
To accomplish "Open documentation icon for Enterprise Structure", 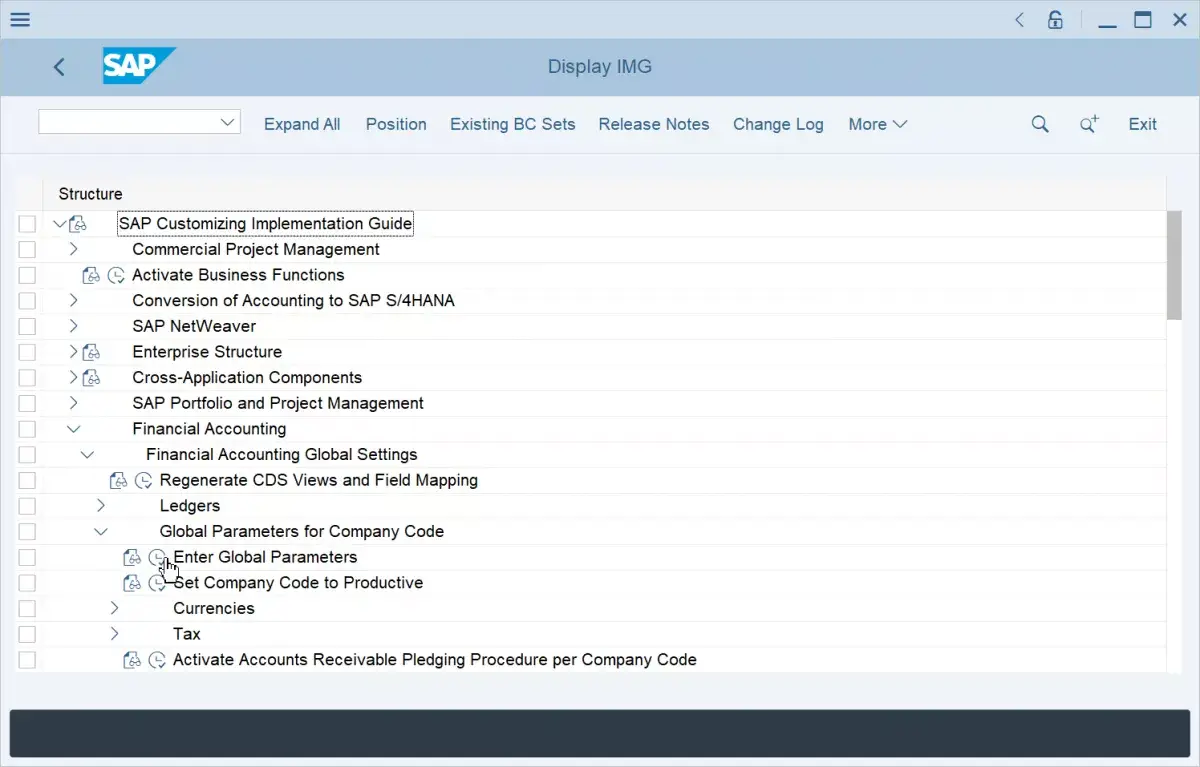I will pos(91,352).
